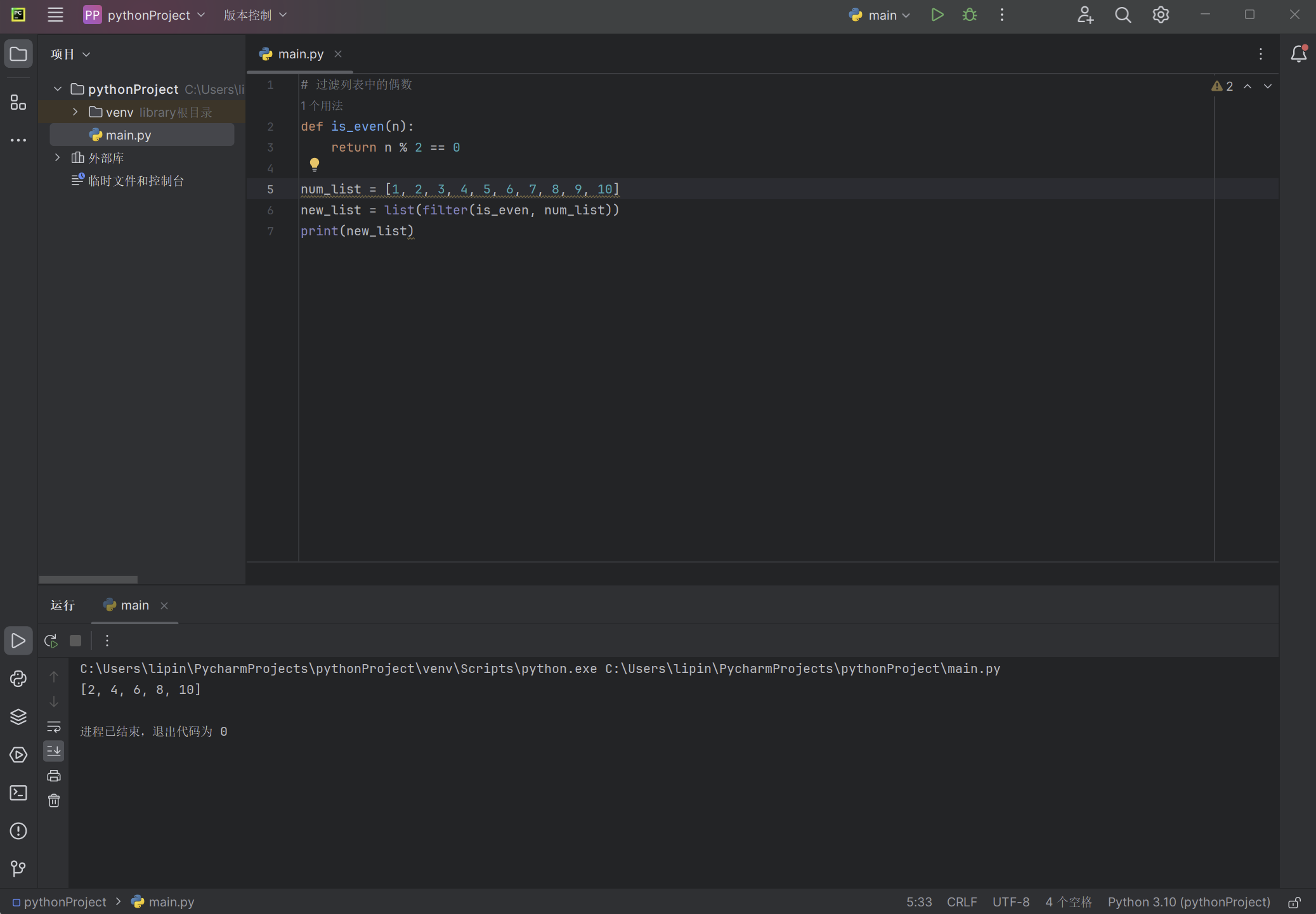Open editor tab options menu
The width and height of the screenshot is (1316, 914).
click(x=1261, y=54)
